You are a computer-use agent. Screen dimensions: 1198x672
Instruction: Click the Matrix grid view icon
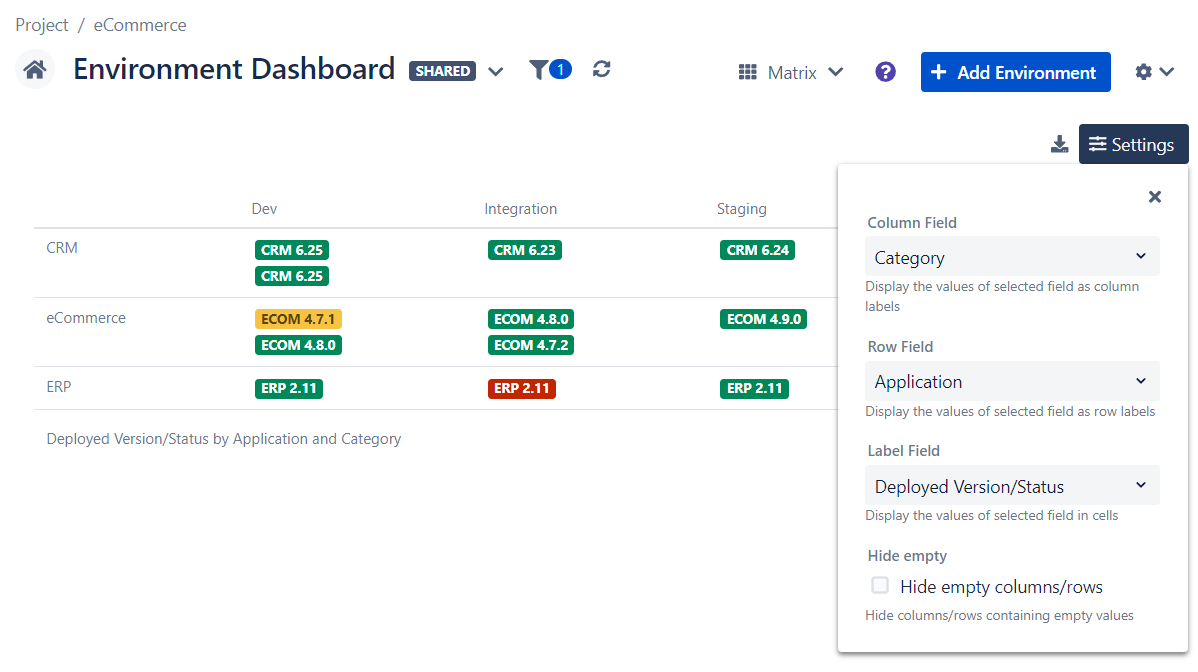pos(747,72)
